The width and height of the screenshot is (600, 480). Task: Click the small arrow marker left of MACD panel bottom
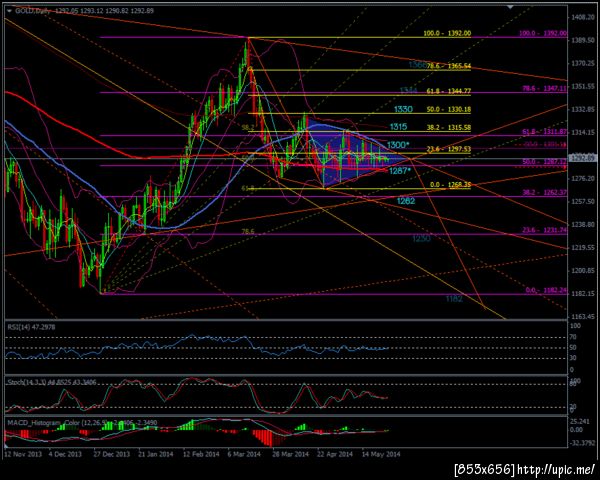pyautogui.click(x=7, y=446)
